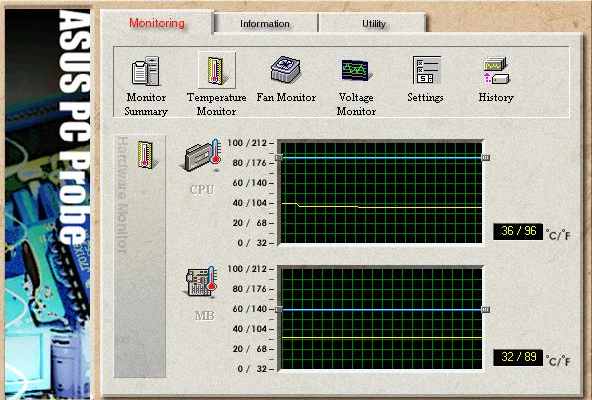
Task: Grab the CPU threshold slider left handle
Action: [279, 158]
